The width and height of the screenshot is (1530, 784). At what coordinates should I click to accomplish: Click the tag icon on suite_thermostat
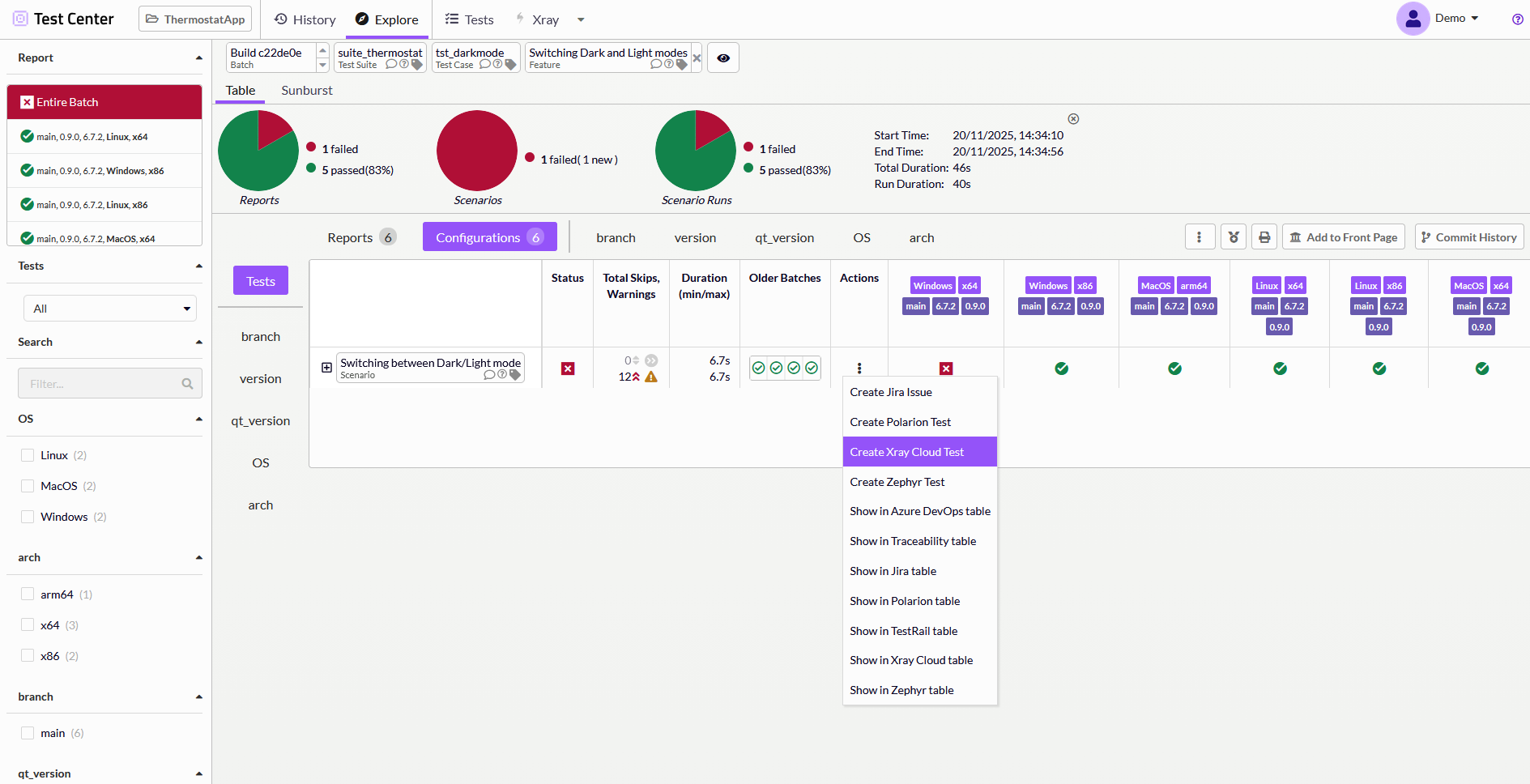(417, 65)
